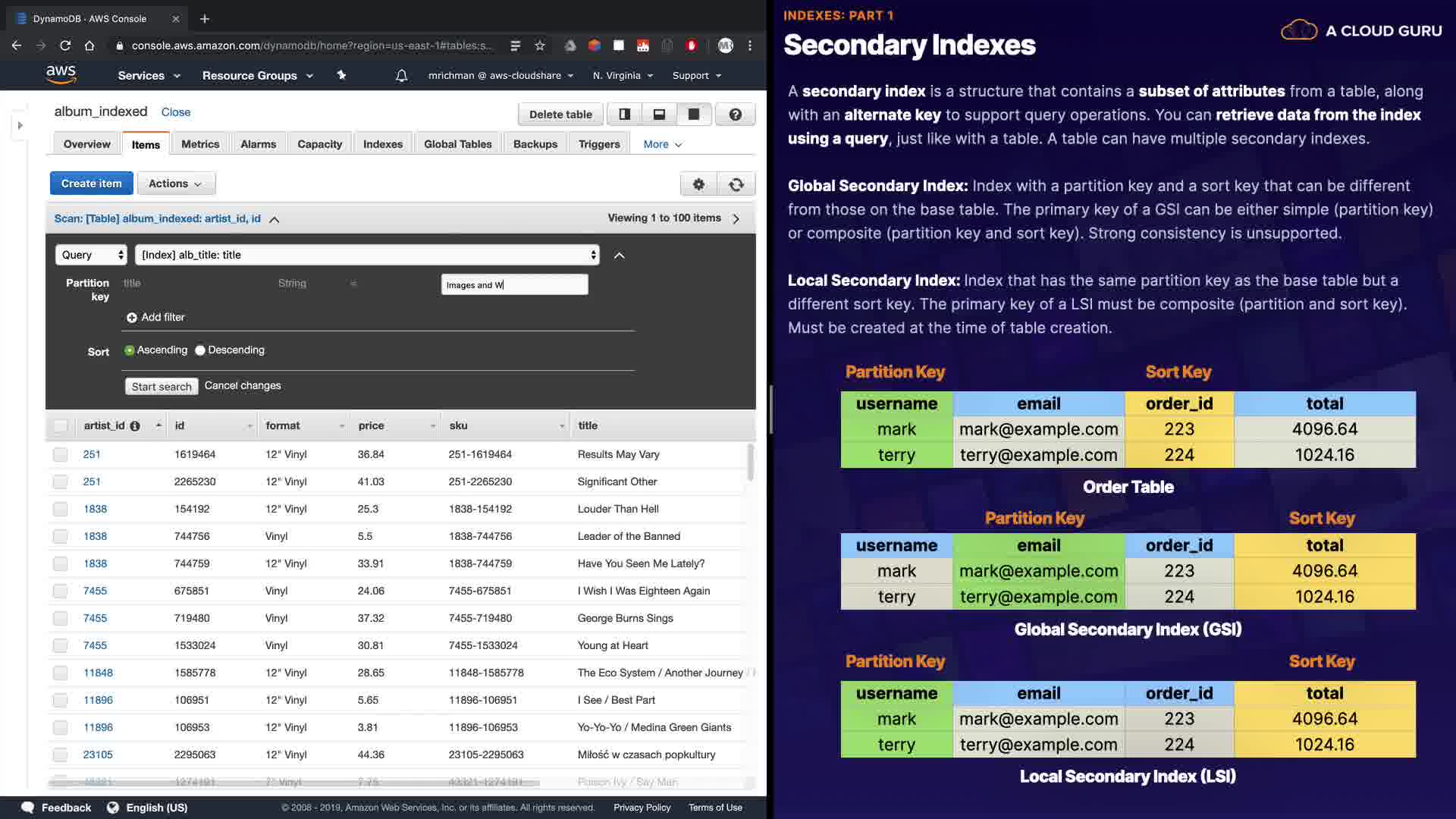Select the Descending sort radio button
Screen dimensions: 1456x819
(200, 350)
